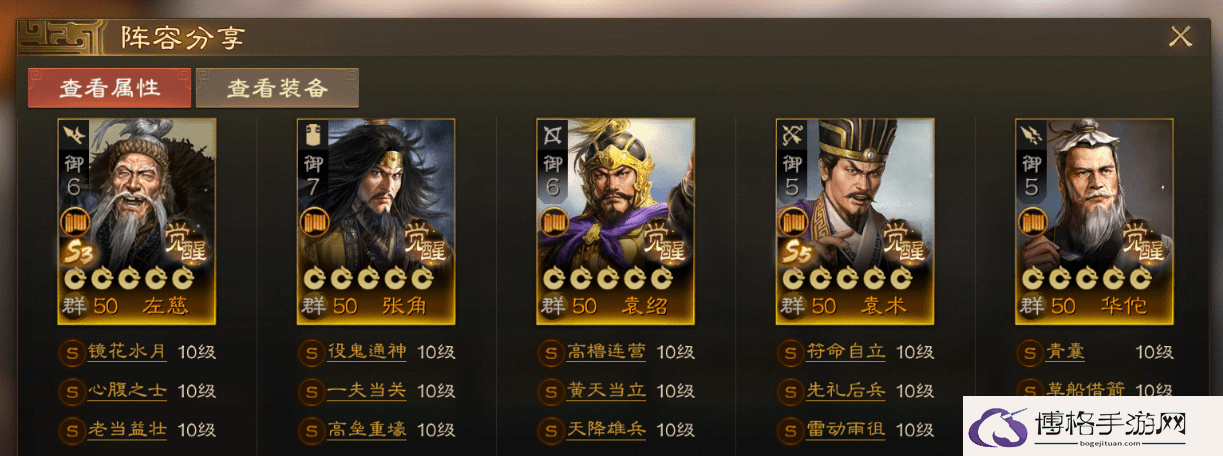
Task: Click the 觉醒 awakening badge on 袁绍
Action: 668,241
